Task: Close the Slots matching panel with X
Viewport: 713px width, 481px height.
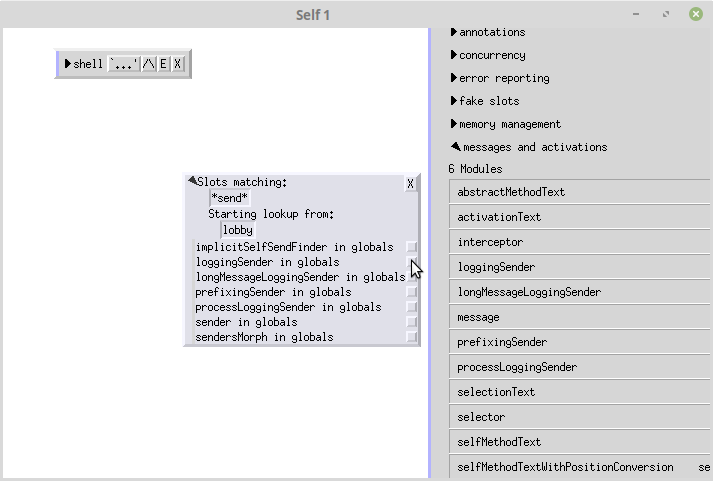Action: tap(410, 183)
